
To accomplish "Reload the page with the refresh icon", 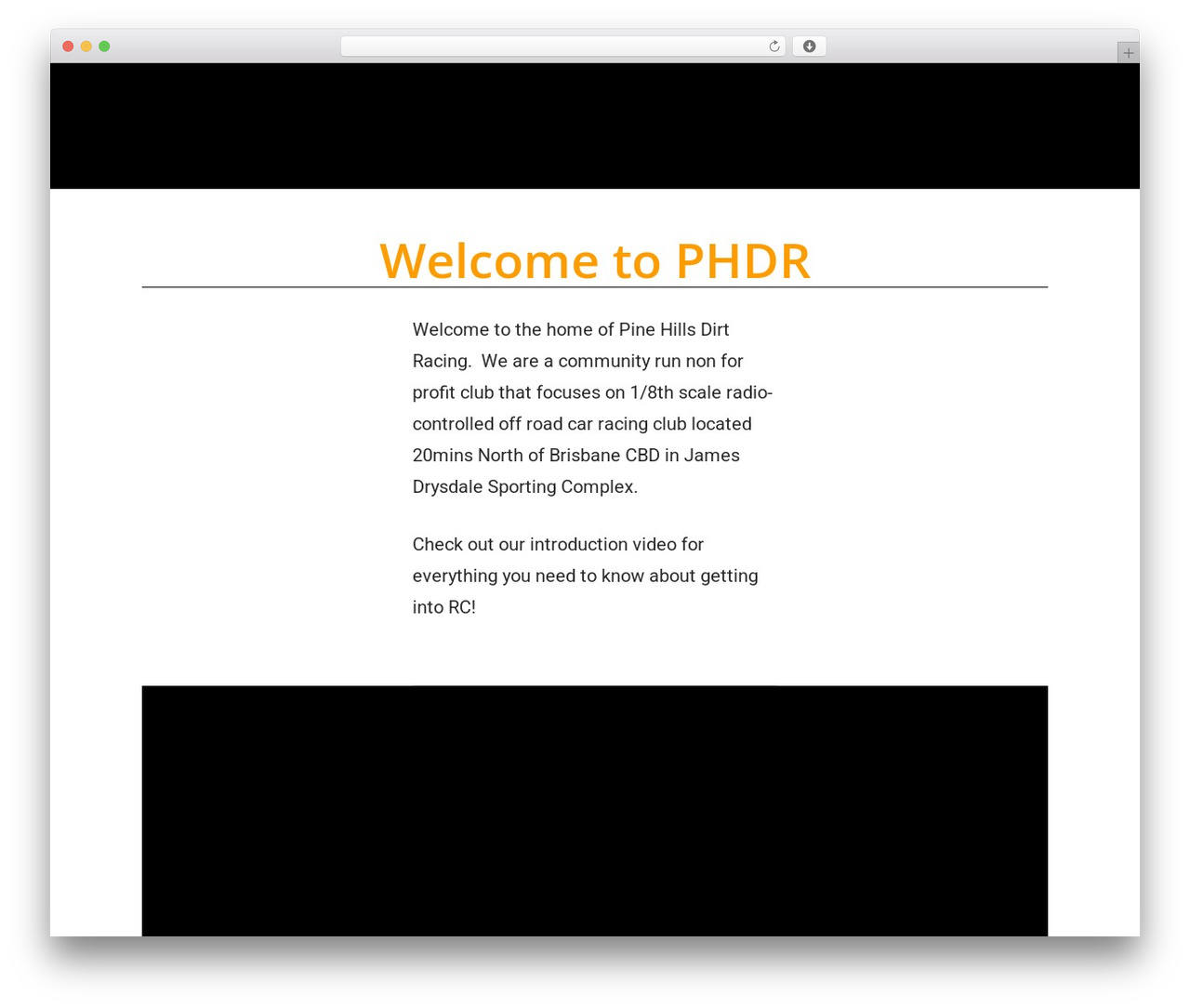I will pyautogui.click(x=773, y=46).
